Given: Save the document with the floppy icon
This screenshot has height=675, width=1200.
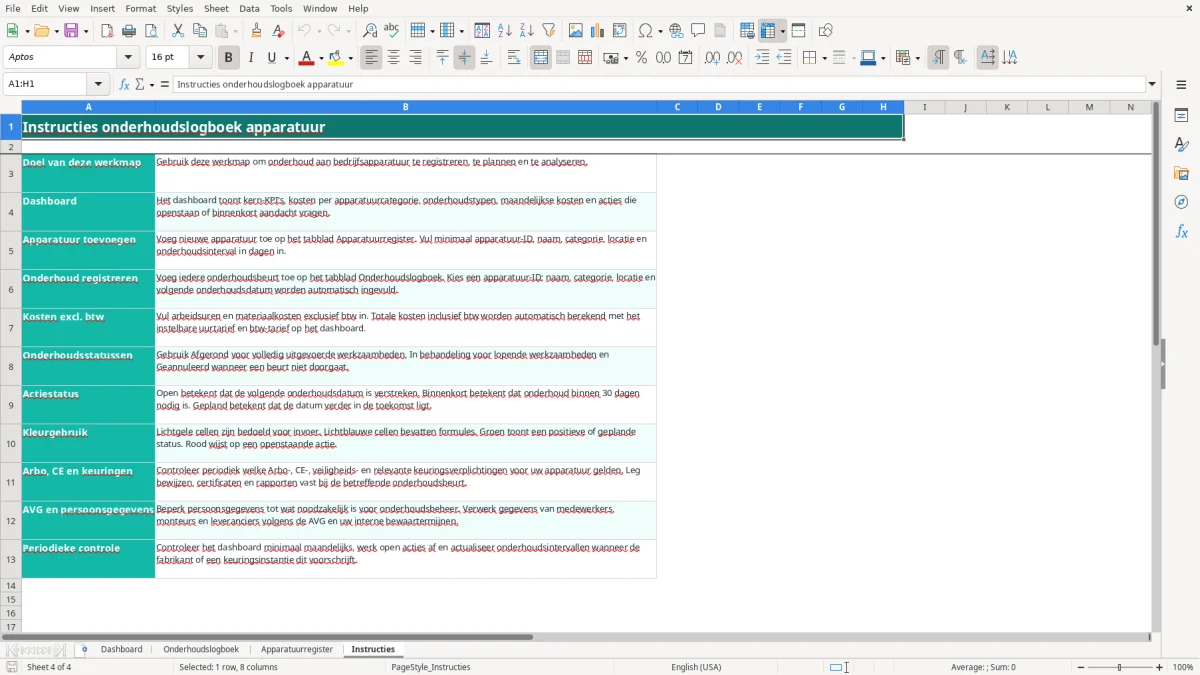Looking at the screenshot, I should pos(71,31).
